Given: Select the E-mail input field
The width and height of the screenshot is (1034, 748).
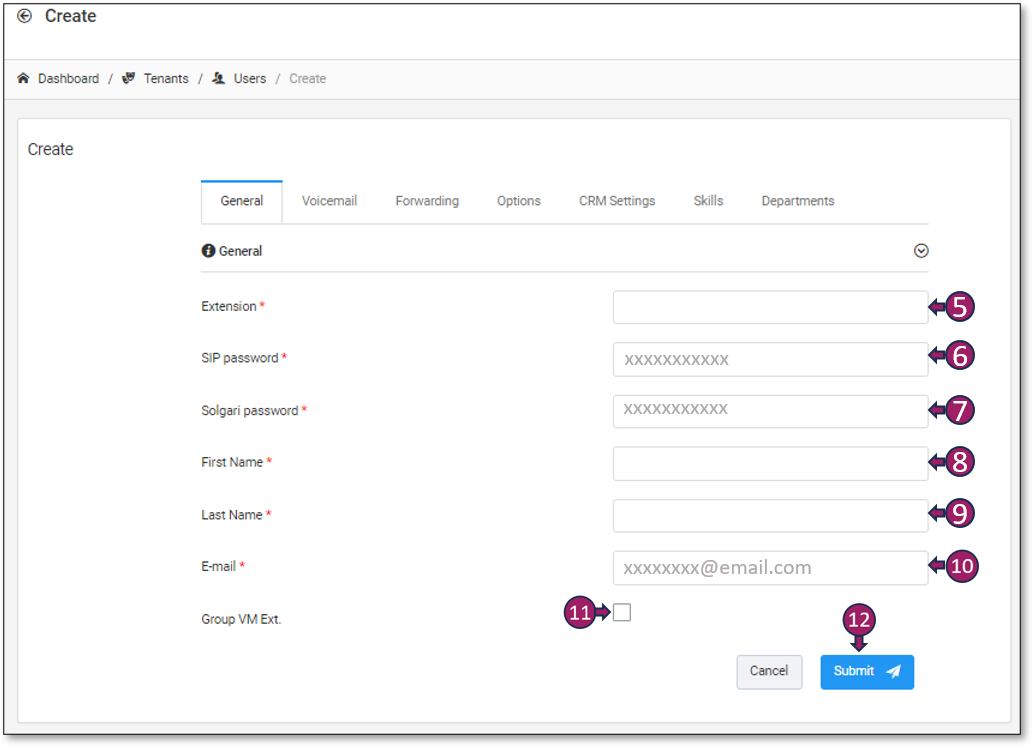Looking at the screenshot, I should pyautogui.click(x=770, y=568).
